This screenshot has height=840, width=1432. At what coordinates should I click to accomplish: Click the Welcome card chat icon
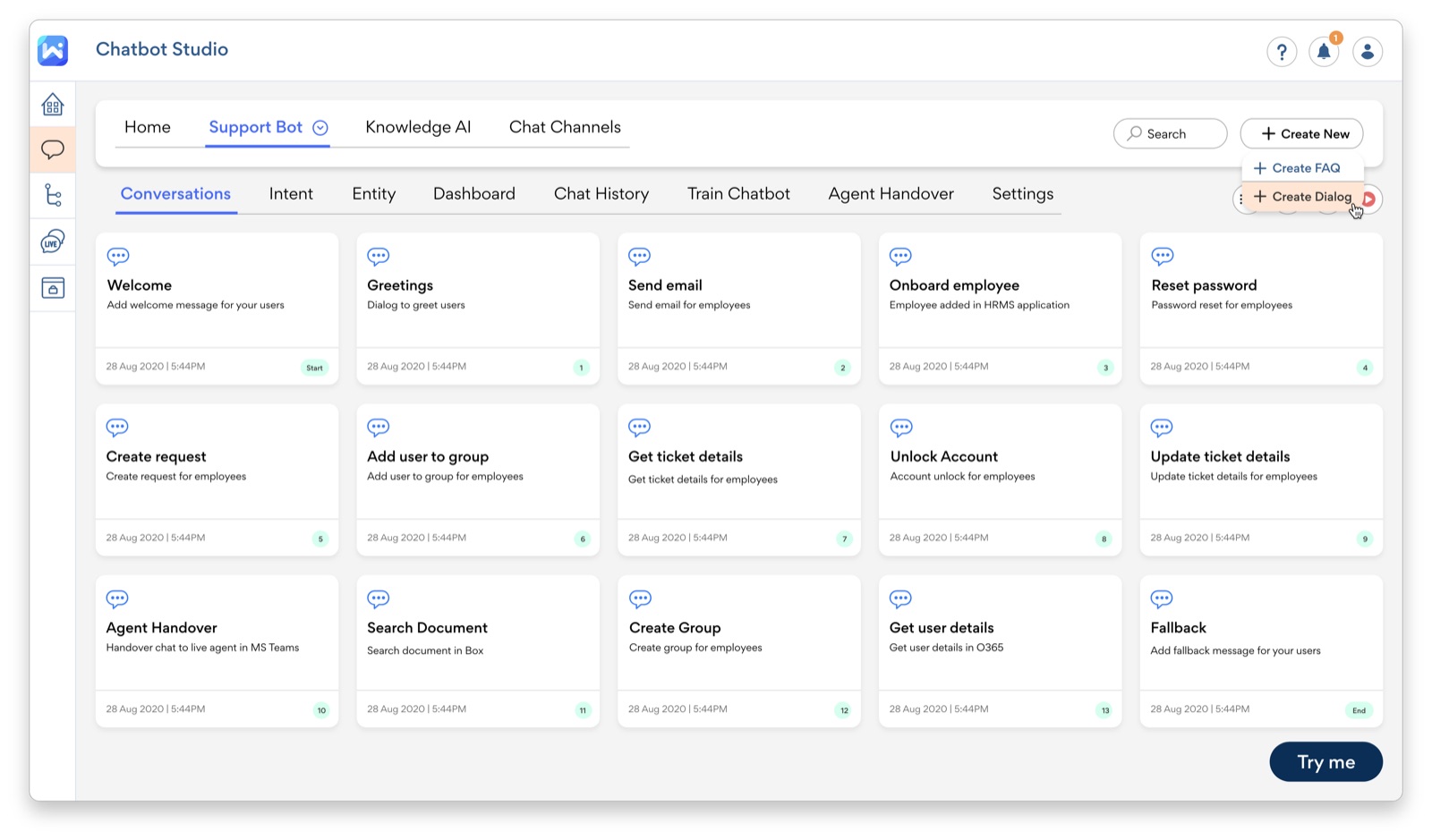pyautogui.click(x=118, y=257)
